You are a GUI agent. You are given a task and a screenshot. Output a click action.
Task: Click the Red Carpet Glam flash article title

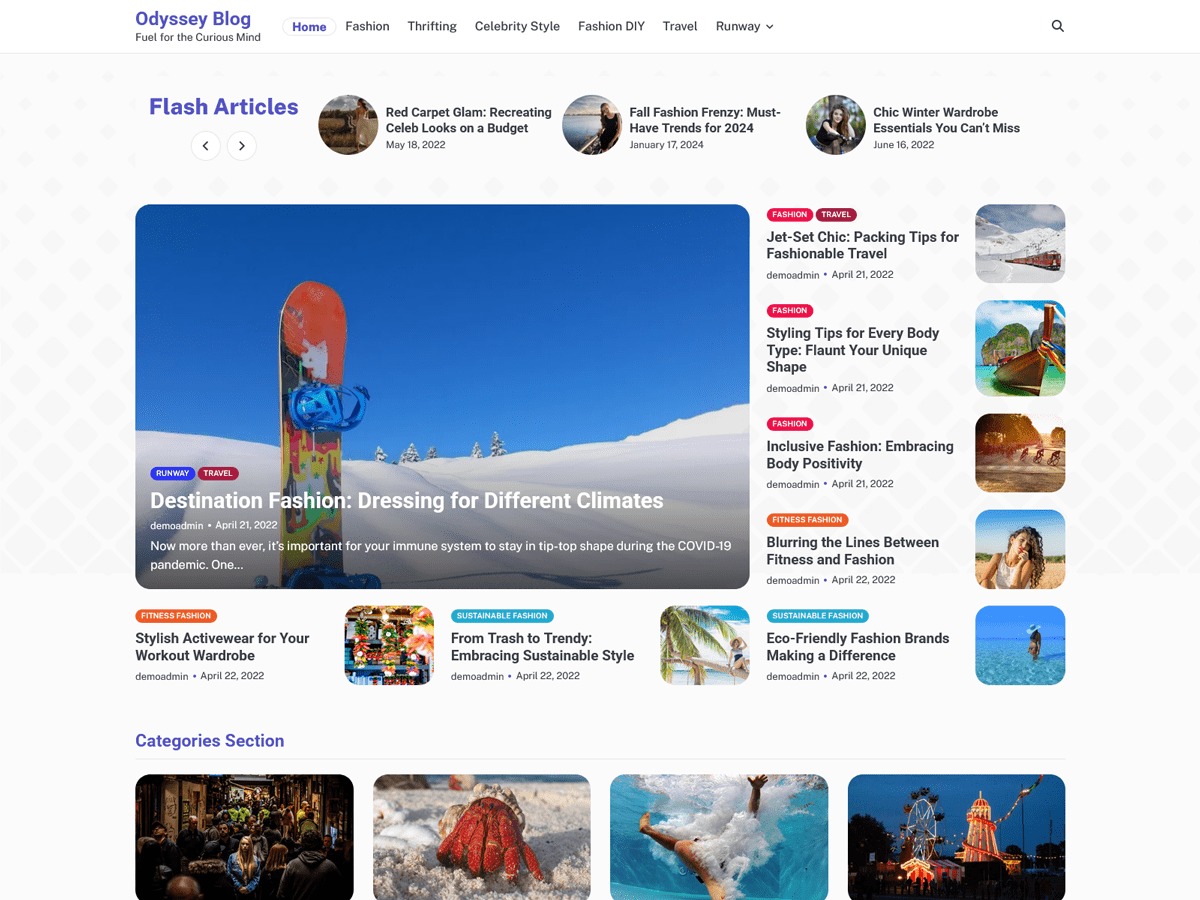(x=469, y=120)
